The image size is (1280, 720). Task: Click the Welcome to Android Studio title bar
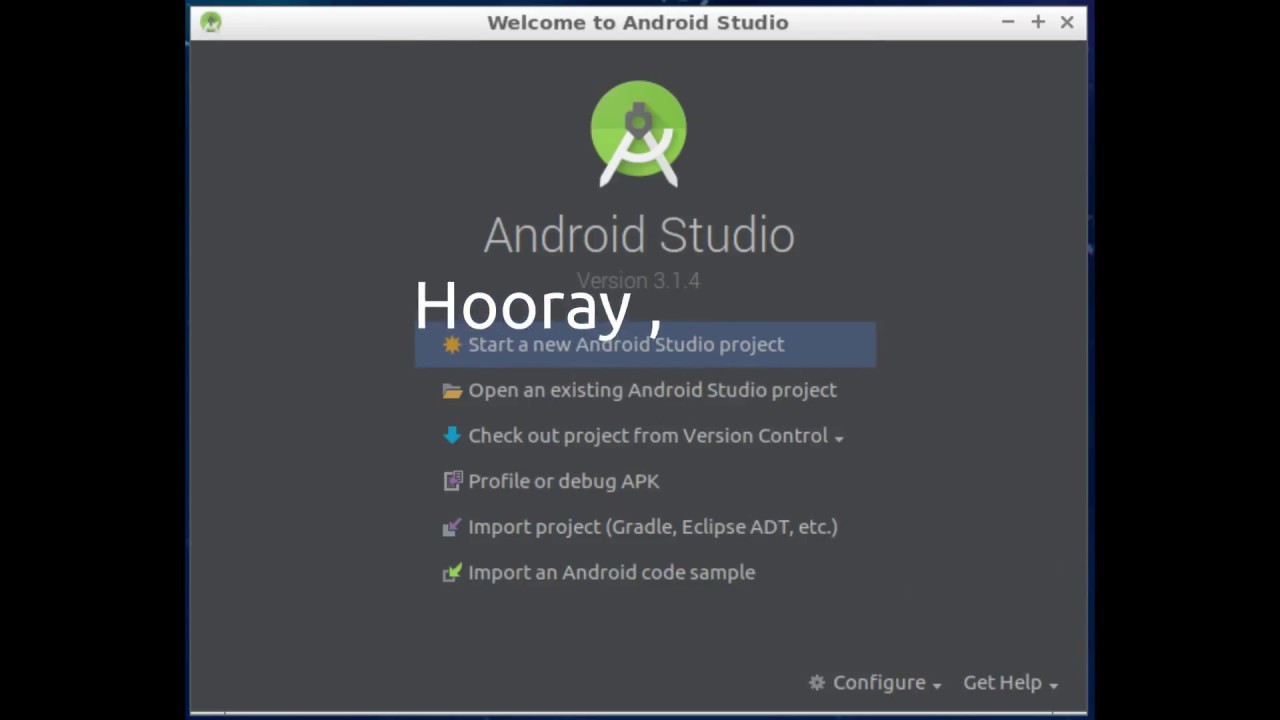(x=638, y=22)
